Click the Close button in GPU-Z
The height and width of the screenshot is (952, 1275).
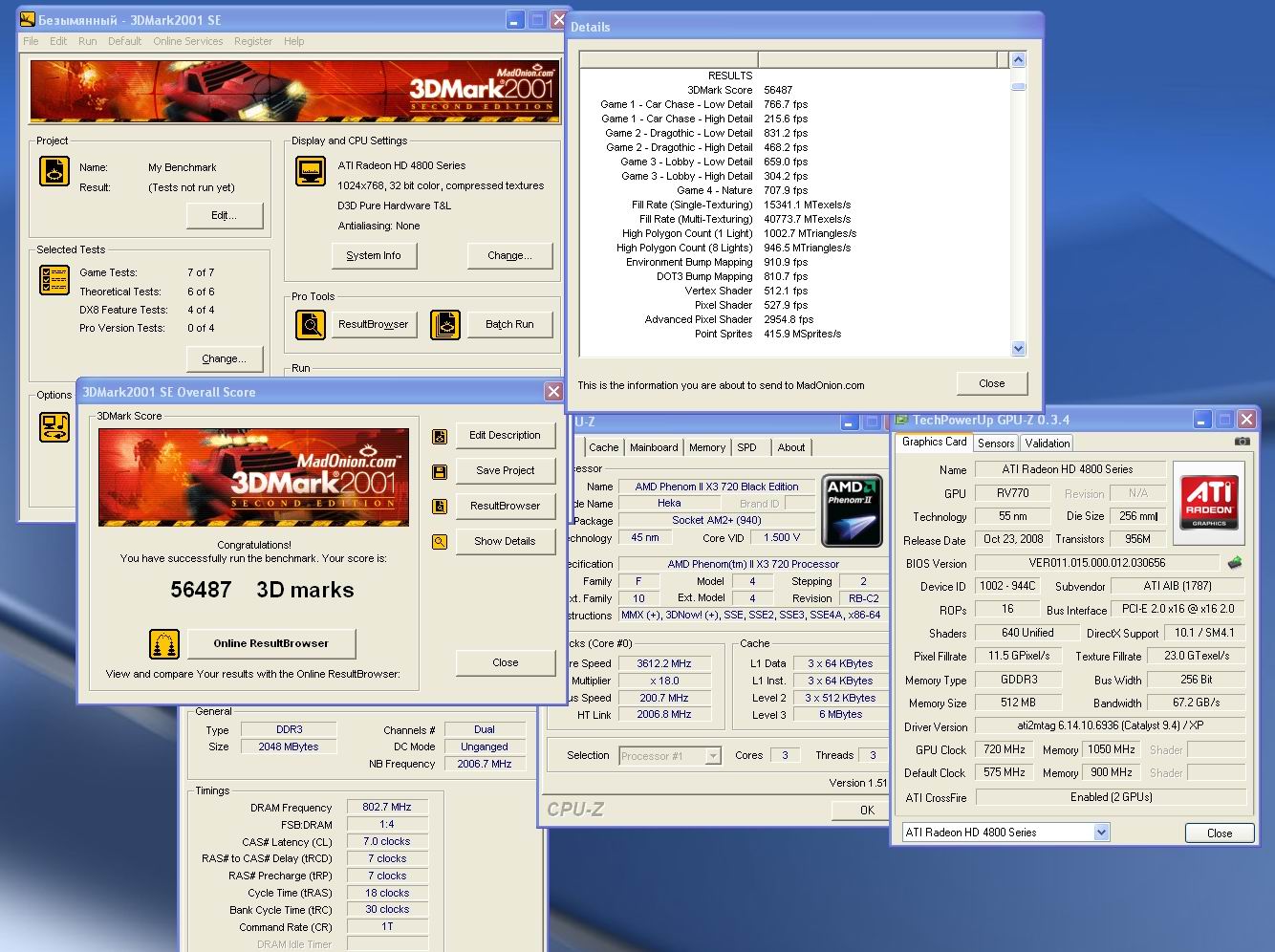(1220, 833)
